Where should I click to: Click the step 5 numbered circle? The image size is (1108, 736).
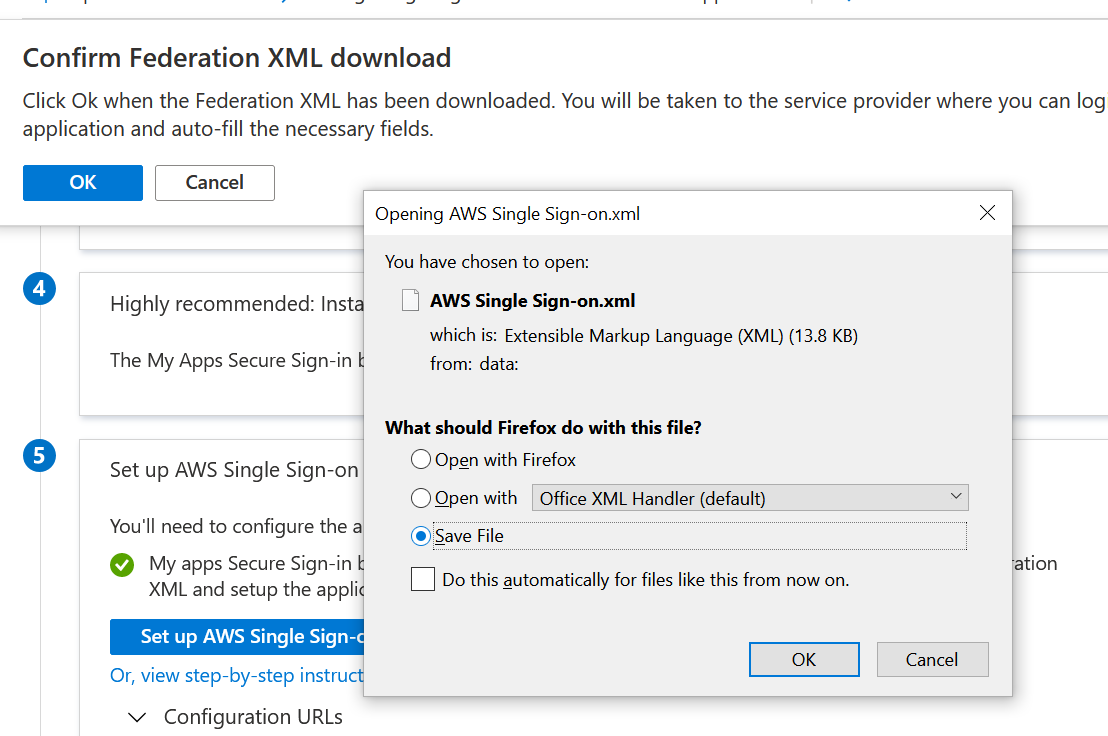[x=40, y=456]
